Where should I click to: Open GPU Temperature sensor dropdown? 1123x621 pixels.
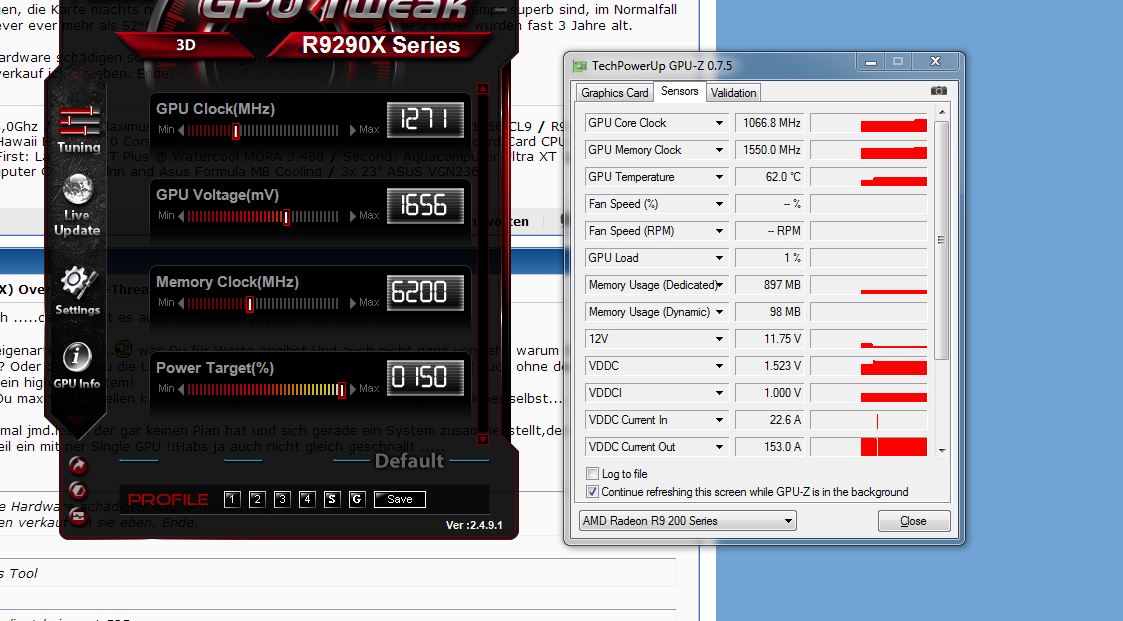(x=719, y=177)
